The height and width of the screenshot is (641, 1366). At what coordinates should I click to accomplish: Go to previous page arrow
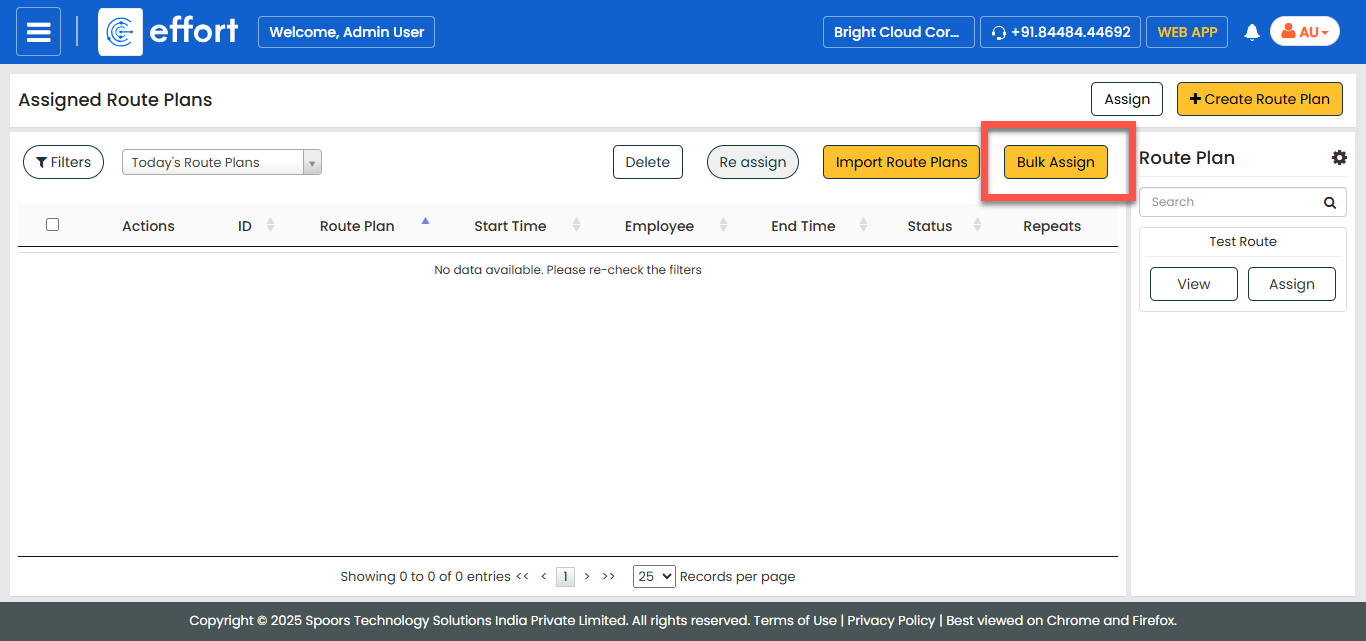point(543,576)
